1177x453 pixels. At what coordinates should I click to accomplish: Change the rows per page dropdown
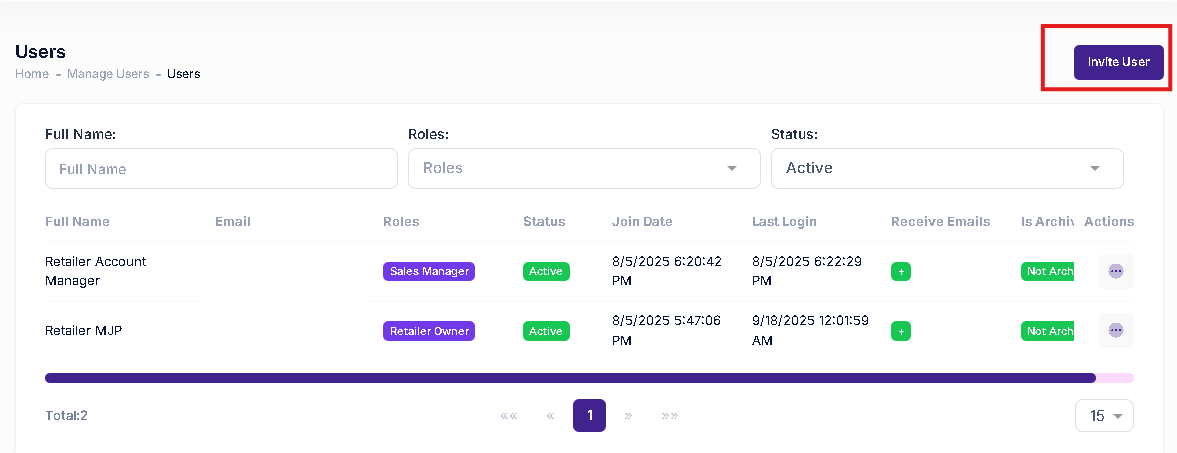[x=1104, y=416]
